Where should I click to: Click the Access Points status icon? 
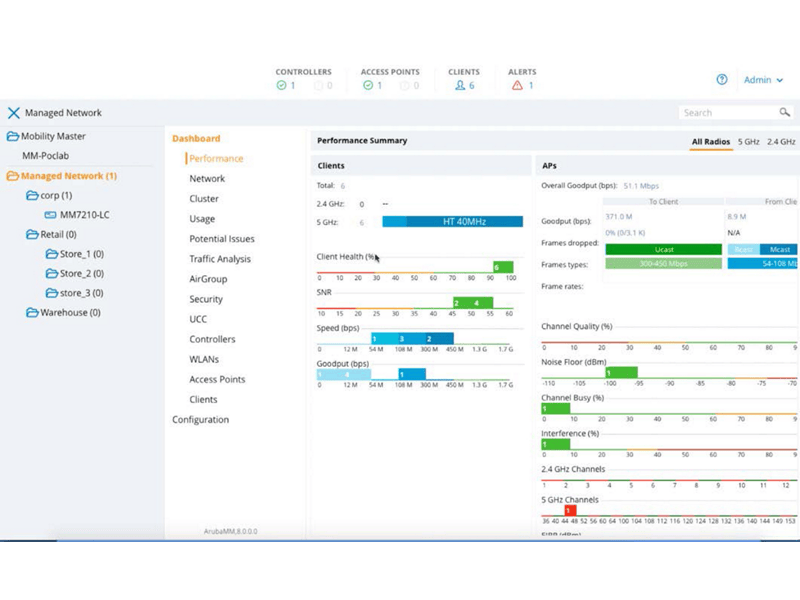pos(368,84)
